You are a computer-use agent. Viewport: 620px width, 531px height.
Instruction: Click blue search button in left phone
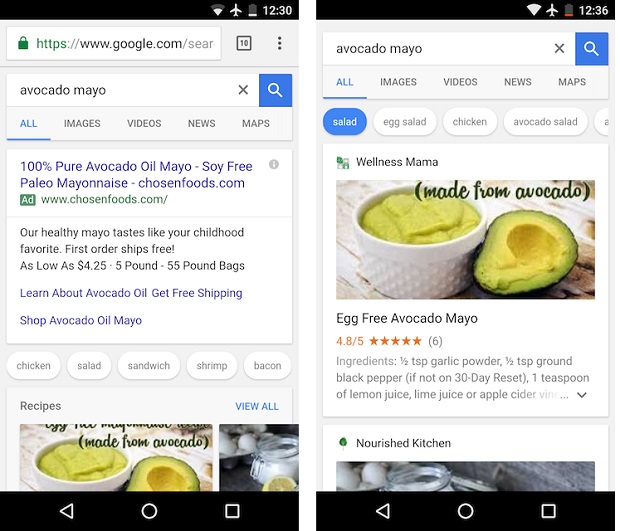[275, 90]
